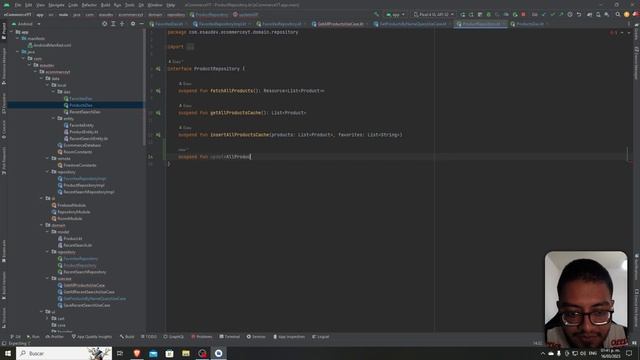The height and width of the screenshot is (360, 640).
Task: Select ProductDao file in project tree
Action: pyautogui.click(x=78, y=105)
